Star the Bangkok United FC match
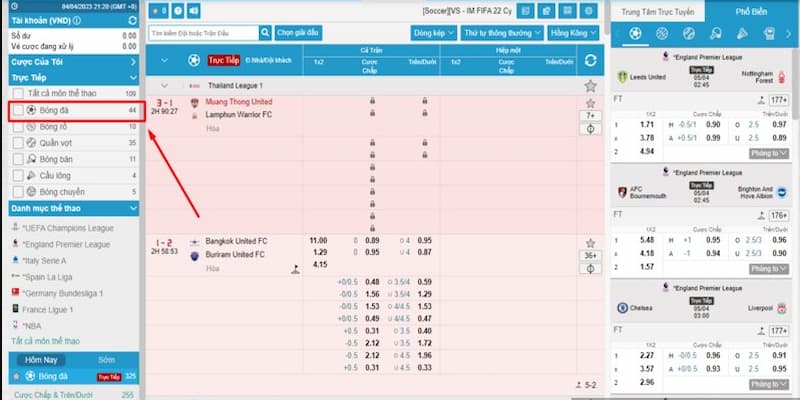Screen dimensions: 800x400 click(590, 243)
